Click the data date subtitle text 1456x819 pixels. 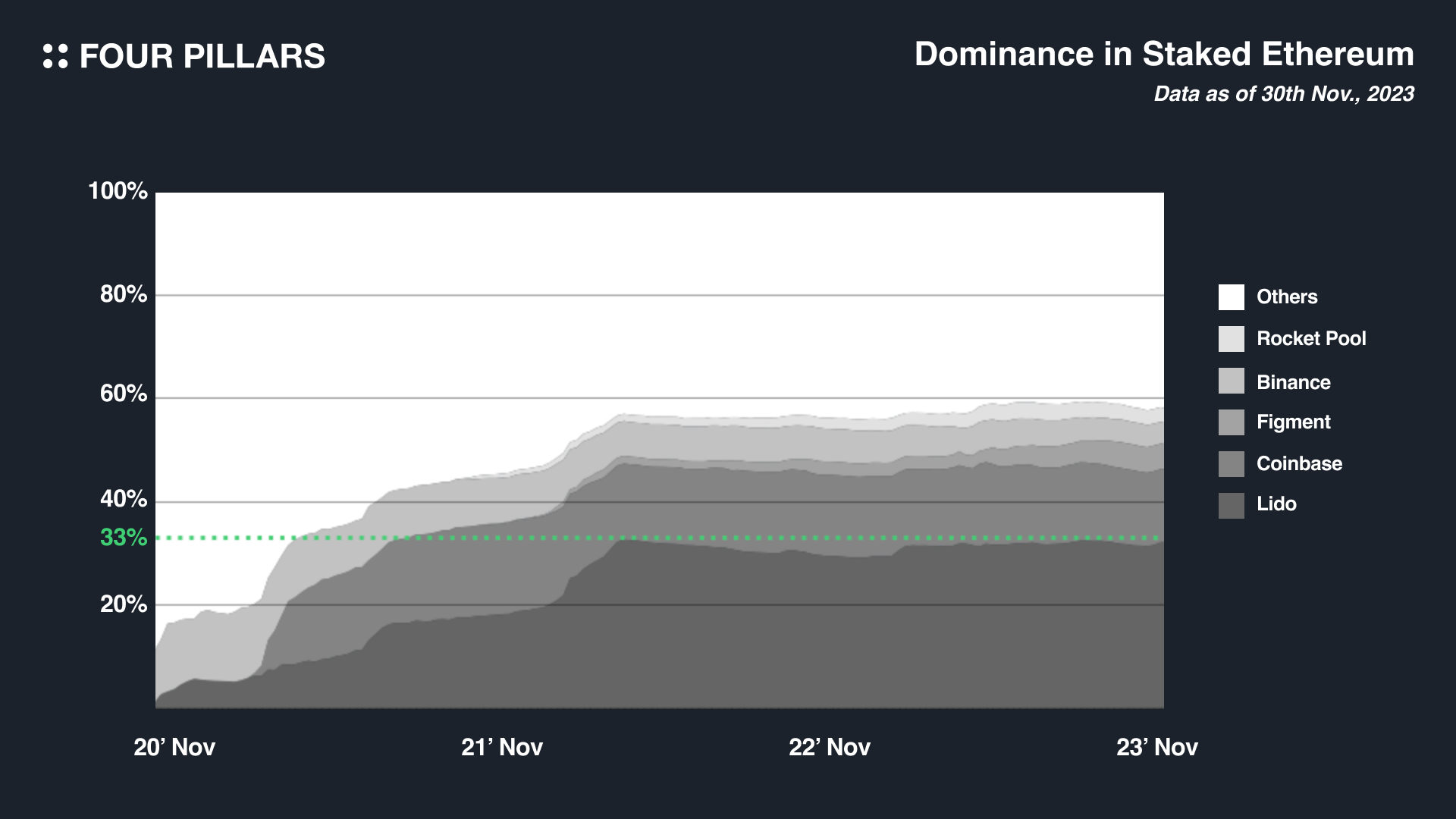point(1283,94)
